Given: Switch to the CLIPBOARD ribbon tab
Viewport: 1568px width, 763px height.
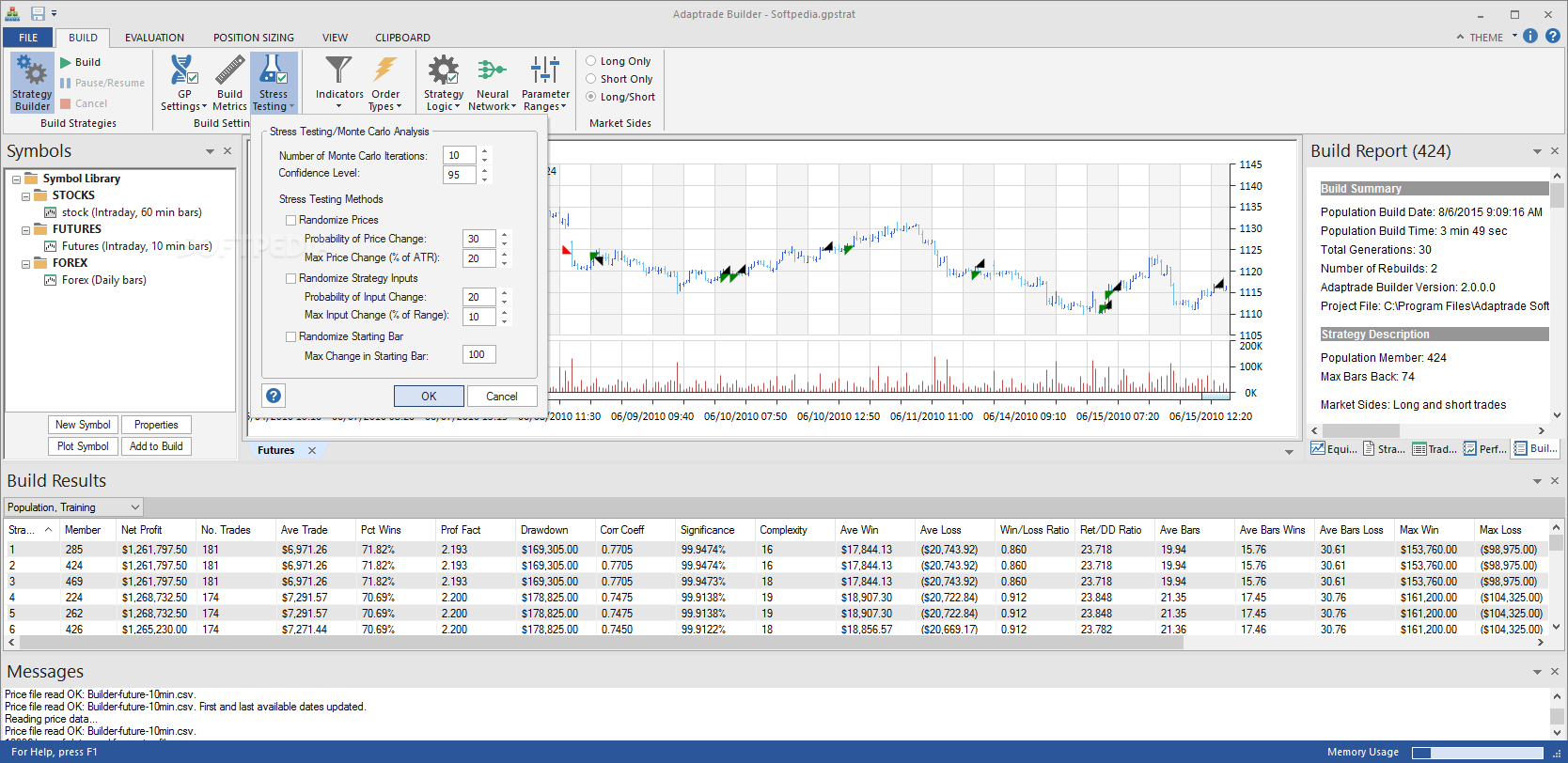Looking at the screenshot, I should pyautogui.click(x=402, y=38).
